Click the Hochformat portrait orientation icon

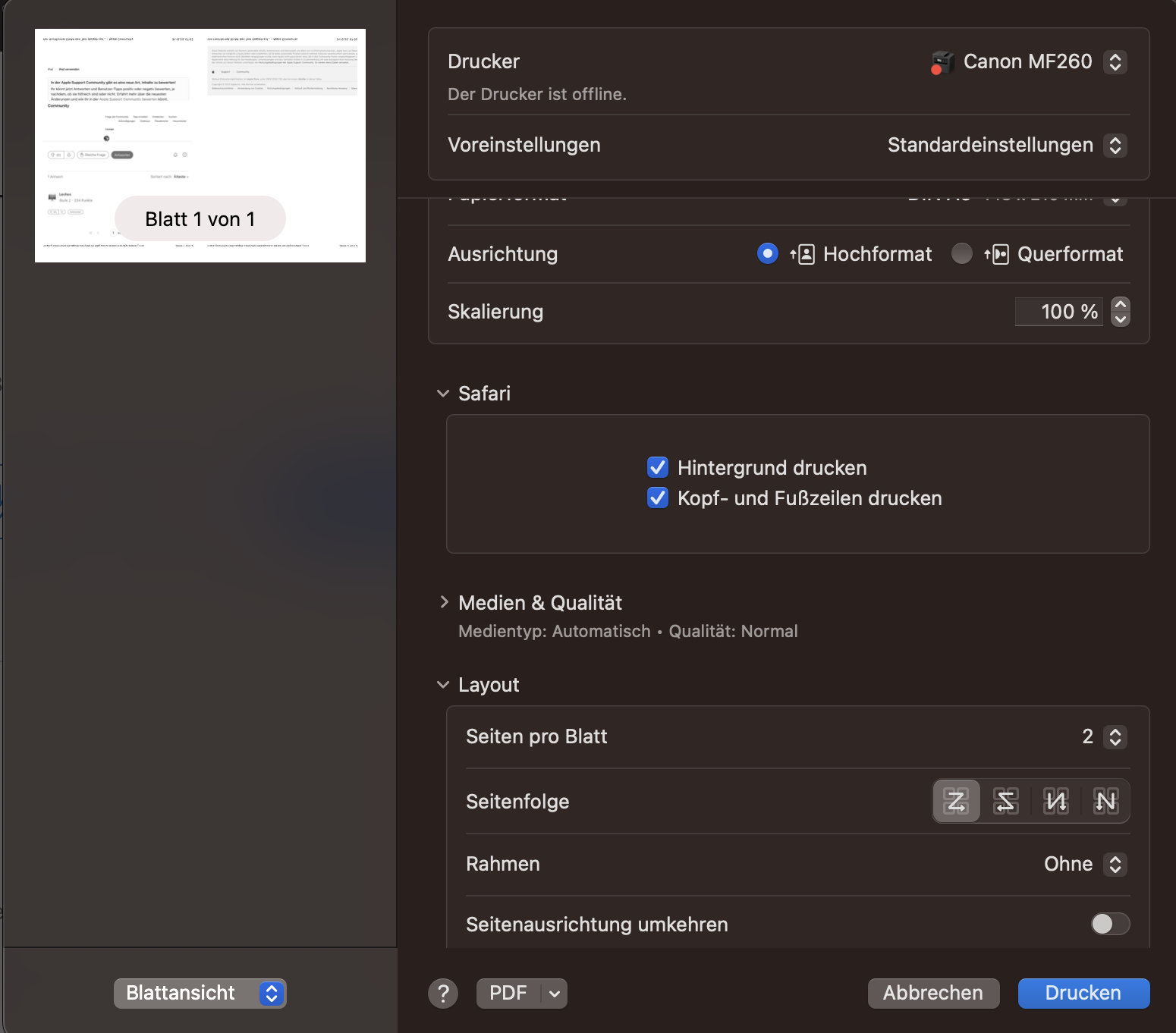803,254
